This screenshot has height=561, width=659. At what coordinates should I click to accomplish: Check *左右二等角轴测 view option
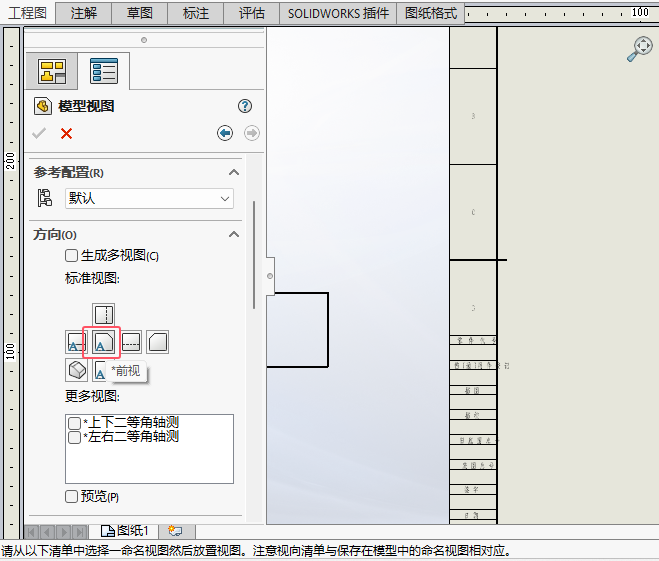point(74,437)
